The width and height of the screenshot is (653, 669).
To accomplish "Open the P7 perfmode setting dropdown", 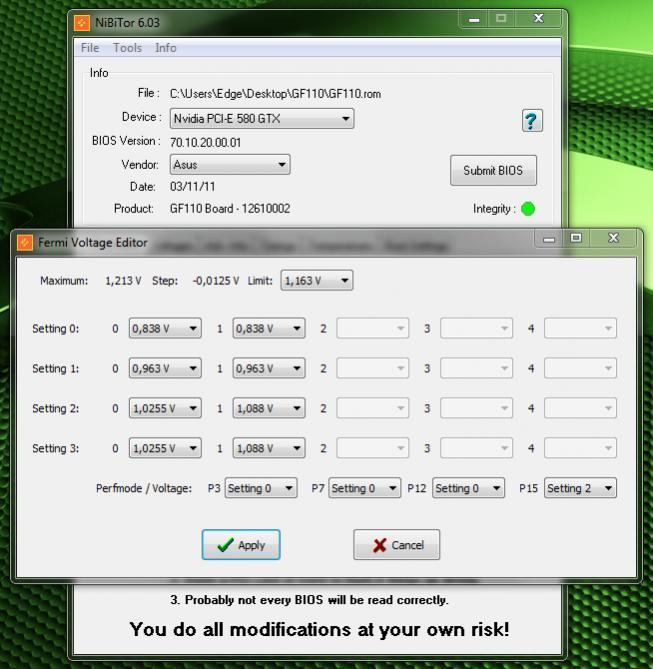I will tap(364, 488).
